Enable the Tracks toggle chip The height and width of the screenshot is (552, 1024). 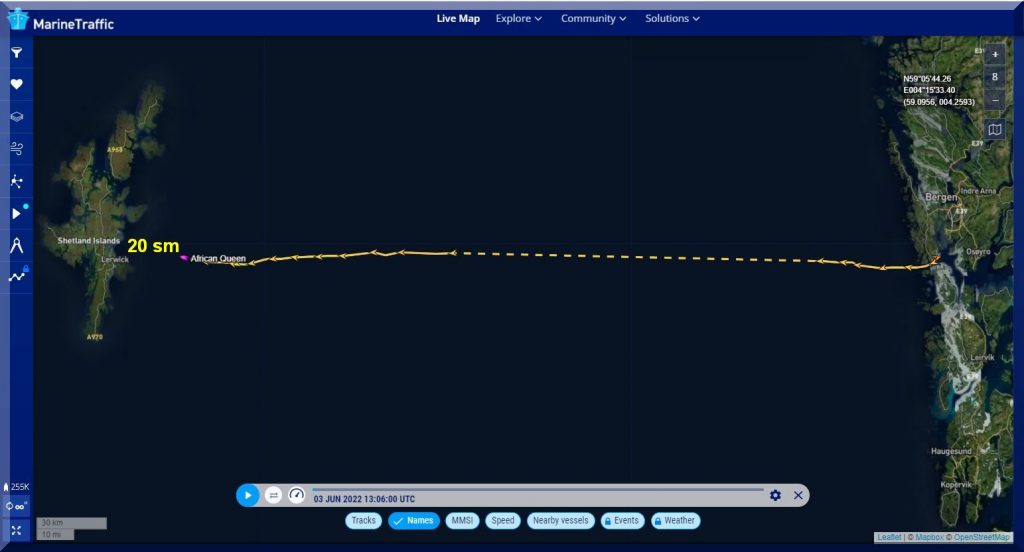click(364, 520)
